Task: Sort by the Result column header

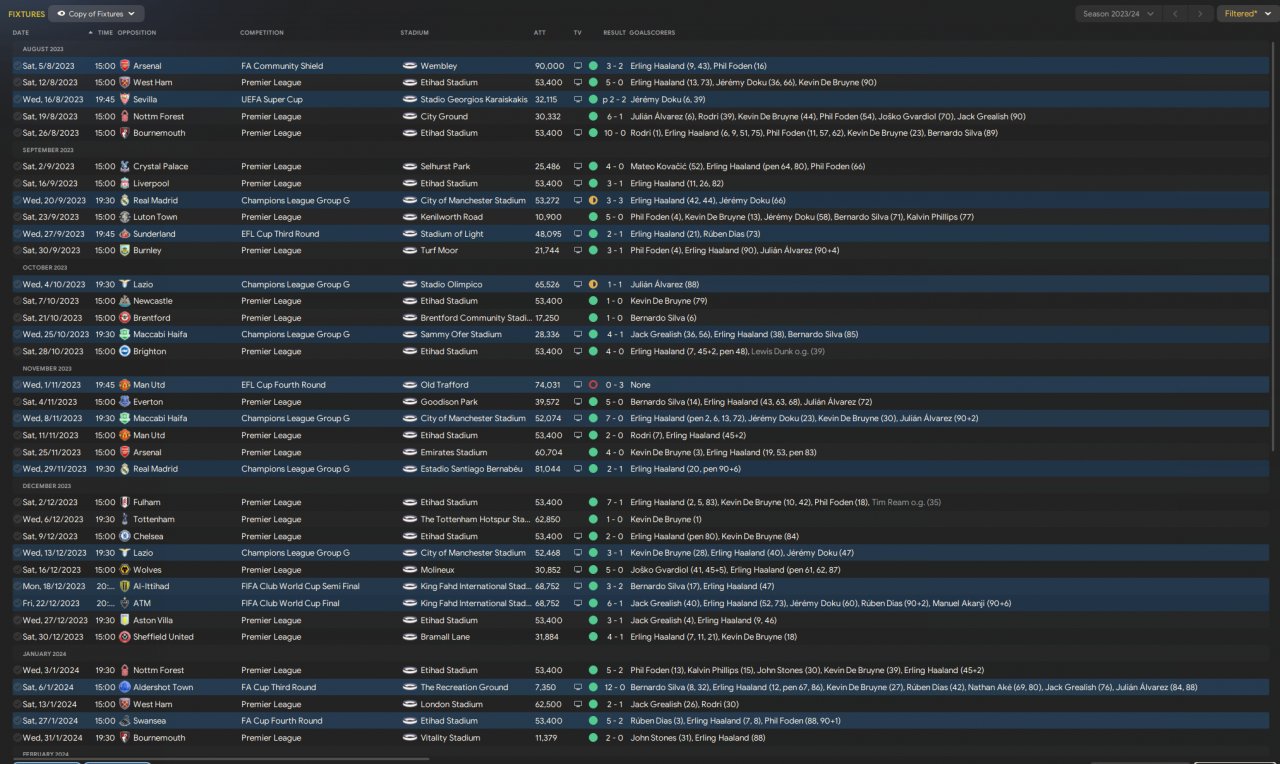Action: (614, 33)
